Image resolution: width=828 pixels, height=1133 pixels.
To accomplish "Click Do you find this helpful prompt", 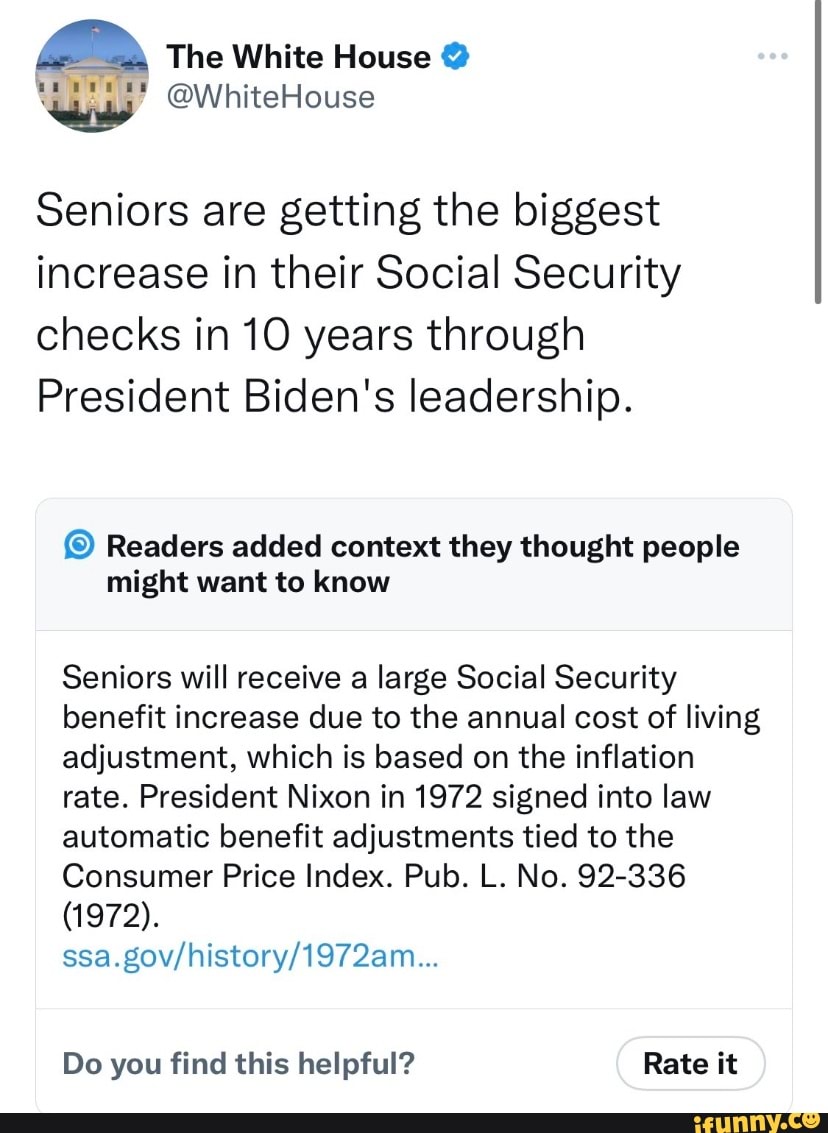I will coord(238,1063).
